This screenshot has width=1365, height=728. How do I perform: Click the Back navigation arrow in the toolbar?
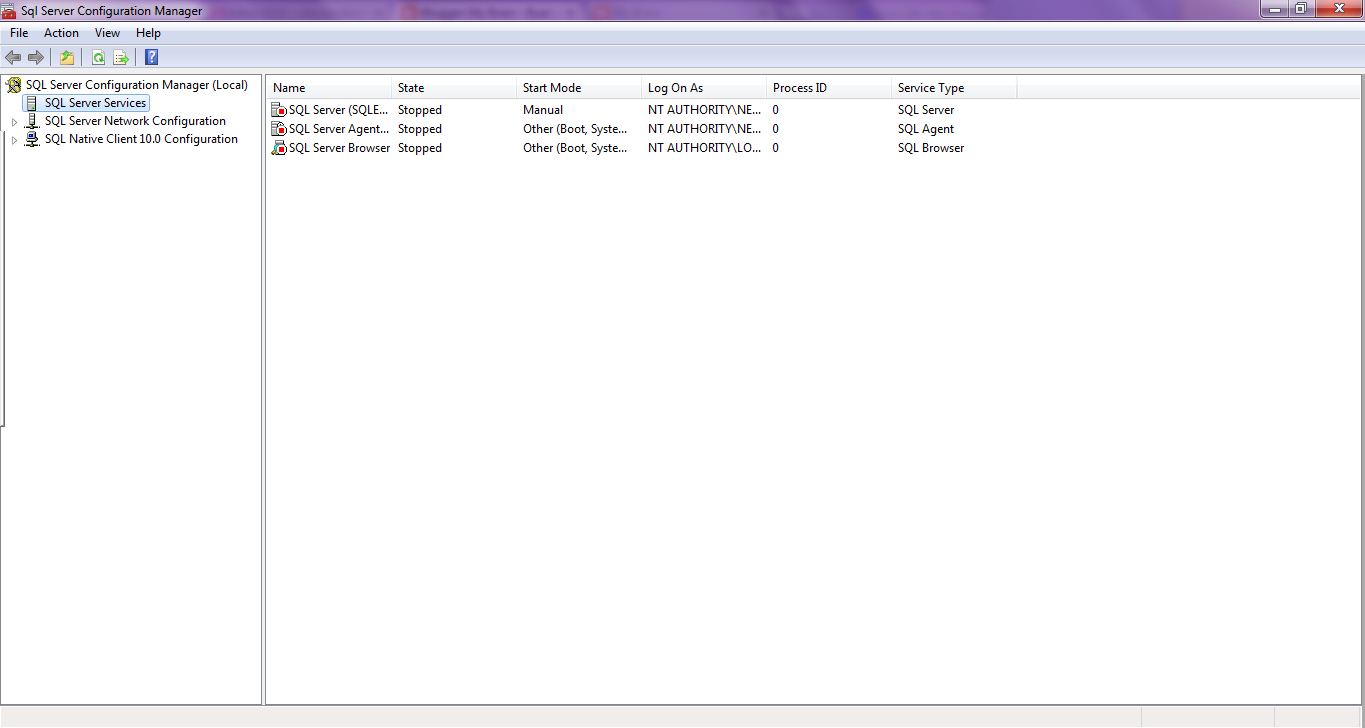pyautogui.click(x=13, y=57)
